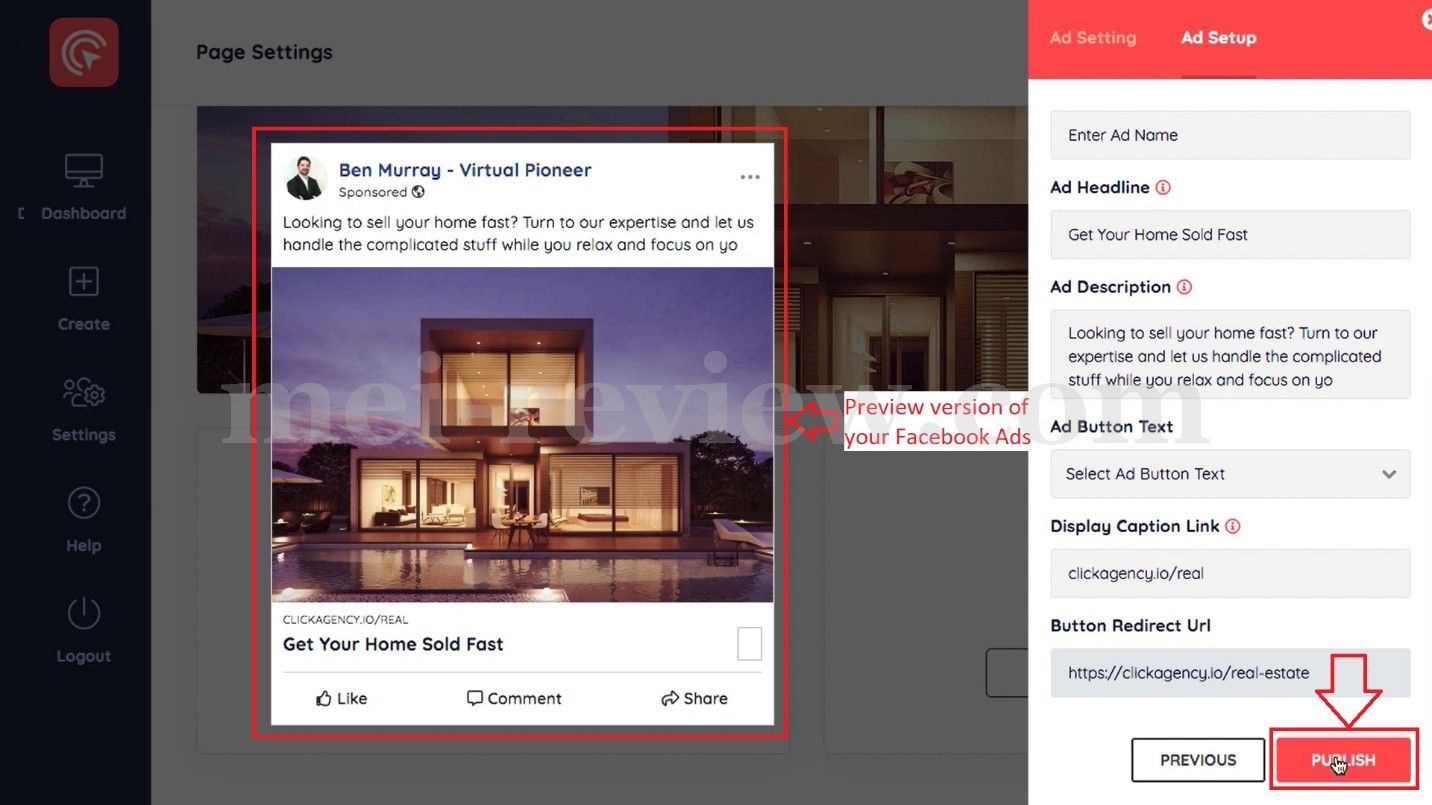1432x805 pixels.
Task: Switch to the Ad Setting tab
Action: point(1093,38)
